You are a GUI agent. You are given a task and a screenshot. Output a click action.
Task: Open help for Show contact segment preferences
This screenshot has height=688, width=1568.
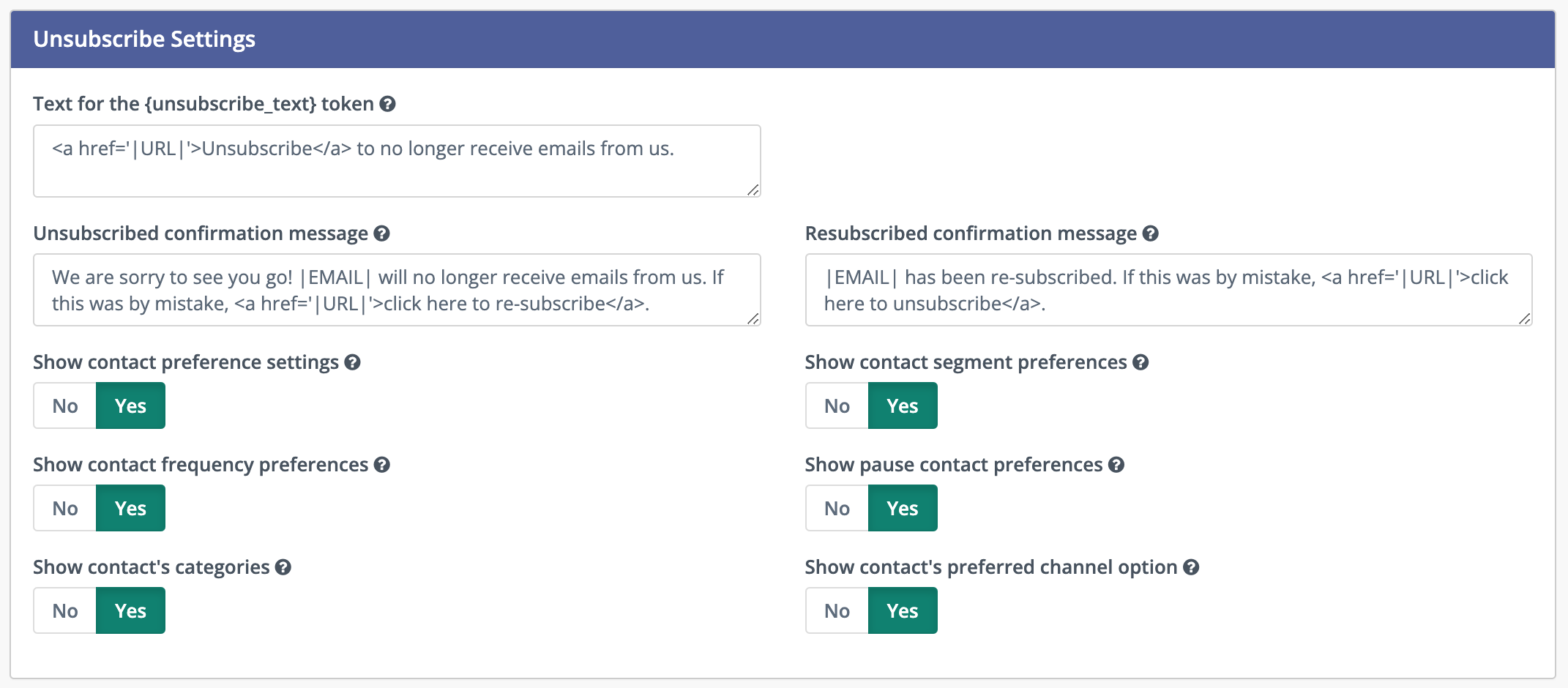pyautogui.click(x=1138, y=362)
